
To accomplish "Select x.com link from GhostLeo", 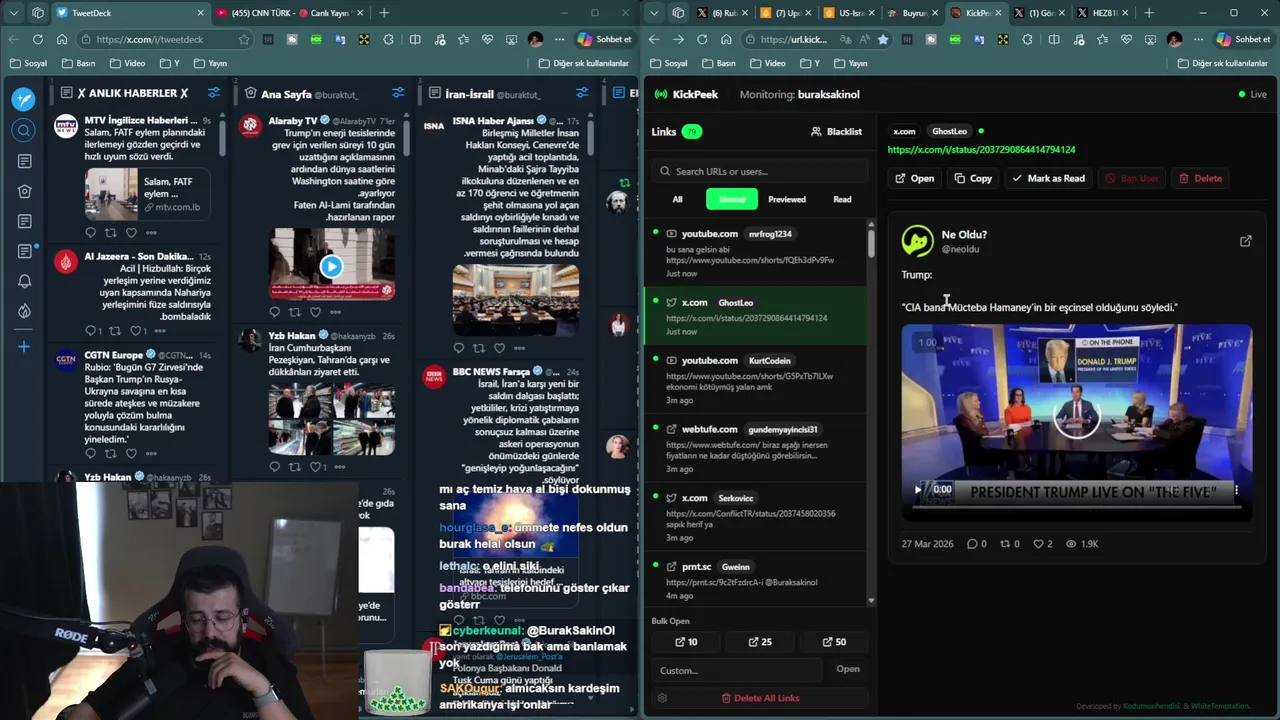I will pyautogui.click(x=756, y=316).
